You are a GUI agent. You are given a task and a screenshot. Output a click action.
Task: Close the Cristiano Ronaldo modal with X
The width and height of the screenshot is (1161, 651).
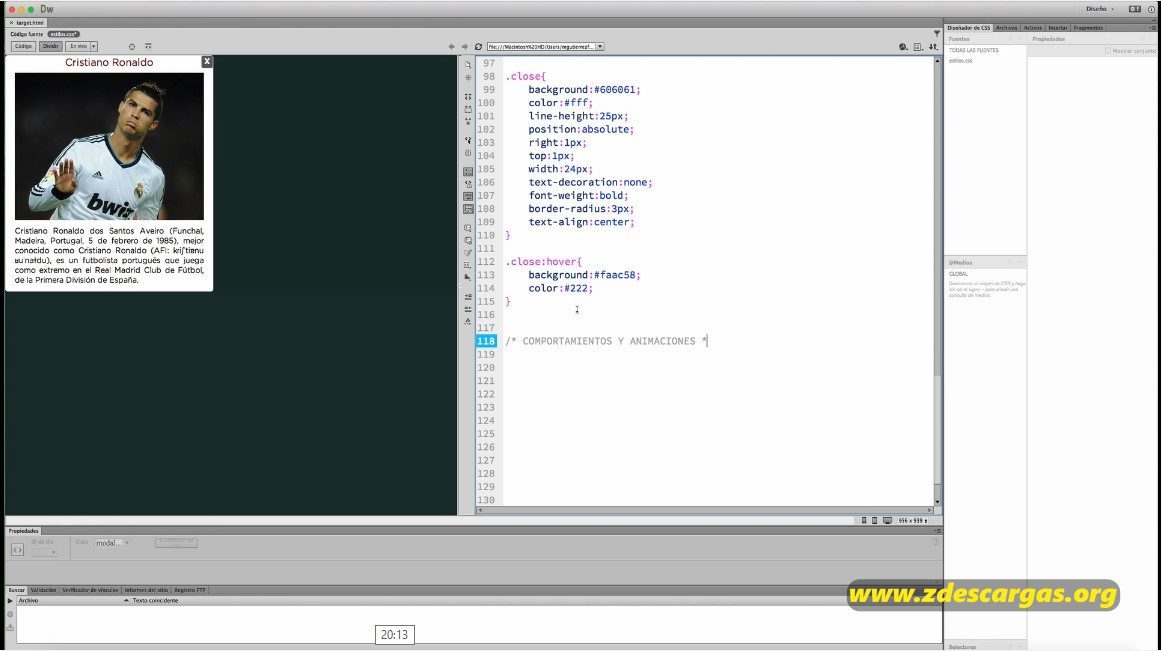207,61
